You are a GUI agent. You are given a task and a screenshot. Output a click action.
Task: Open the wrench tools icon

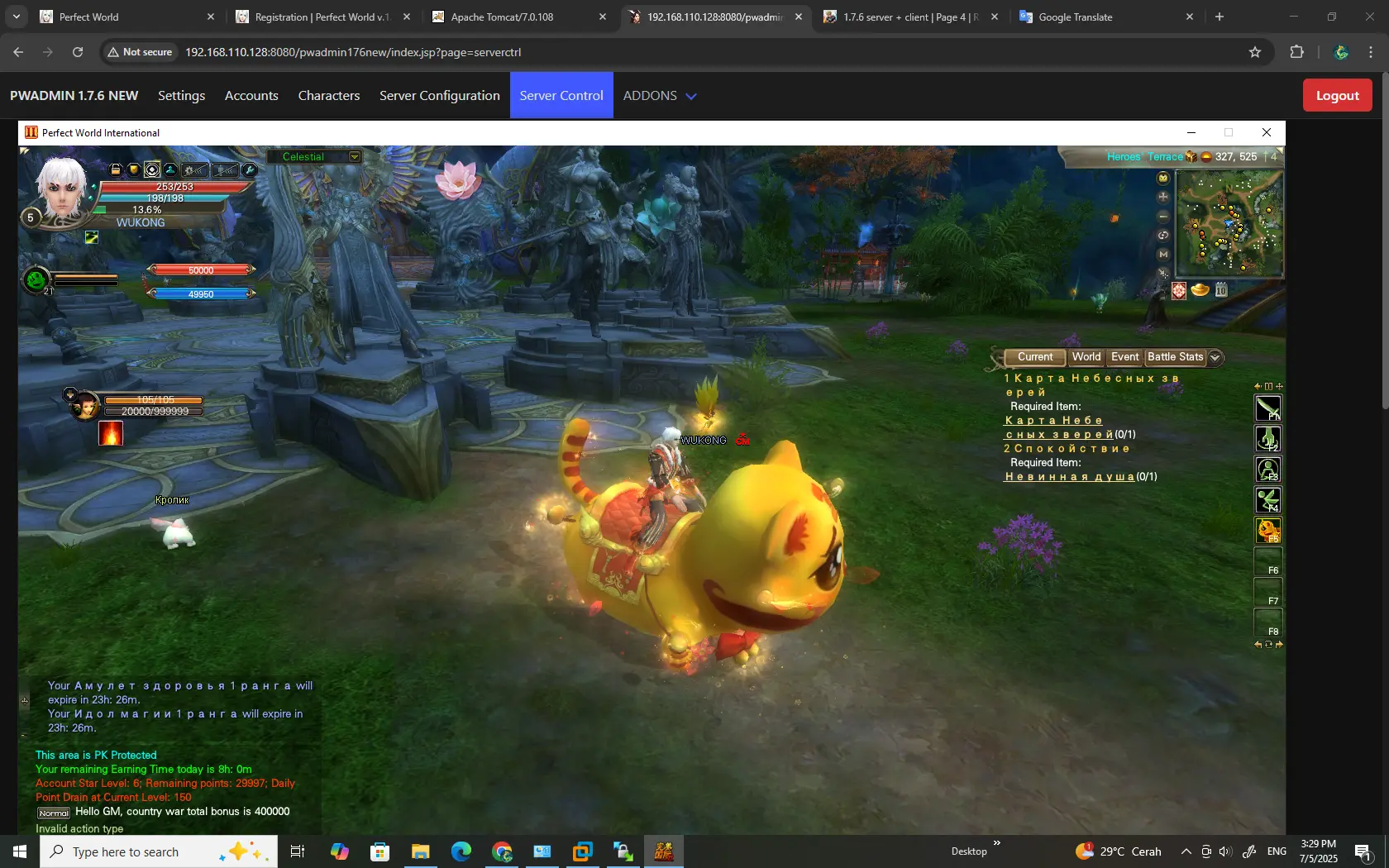(250, 169)
